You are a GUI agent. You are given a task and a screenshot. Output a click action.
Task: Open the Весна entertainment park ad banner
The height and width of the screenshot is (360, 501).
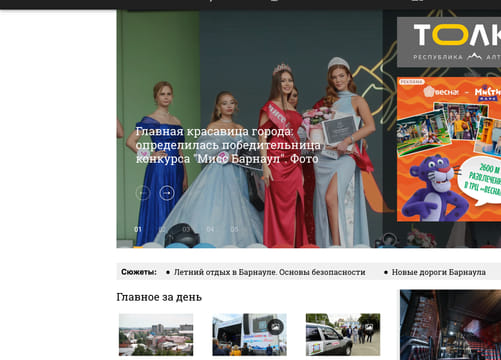pyautogui.click(x=449, y=149)
